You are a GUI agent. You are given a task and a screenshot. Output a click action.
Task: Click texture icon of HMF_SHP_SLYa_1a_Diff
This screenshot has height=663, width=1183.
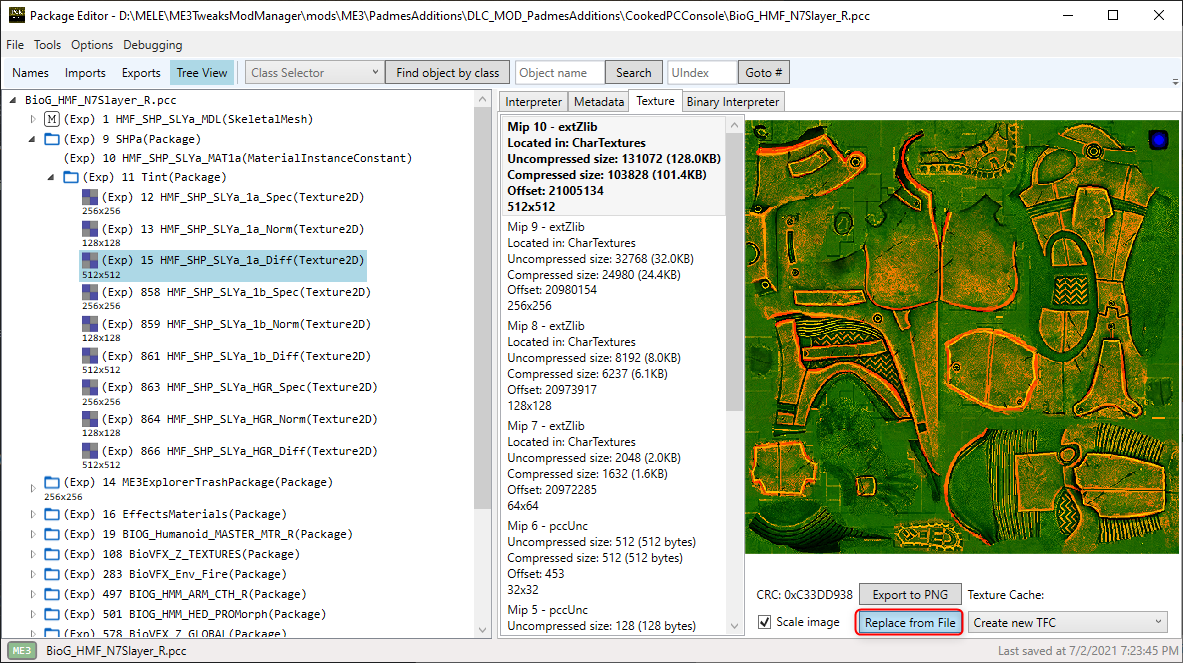coord(90,260)
